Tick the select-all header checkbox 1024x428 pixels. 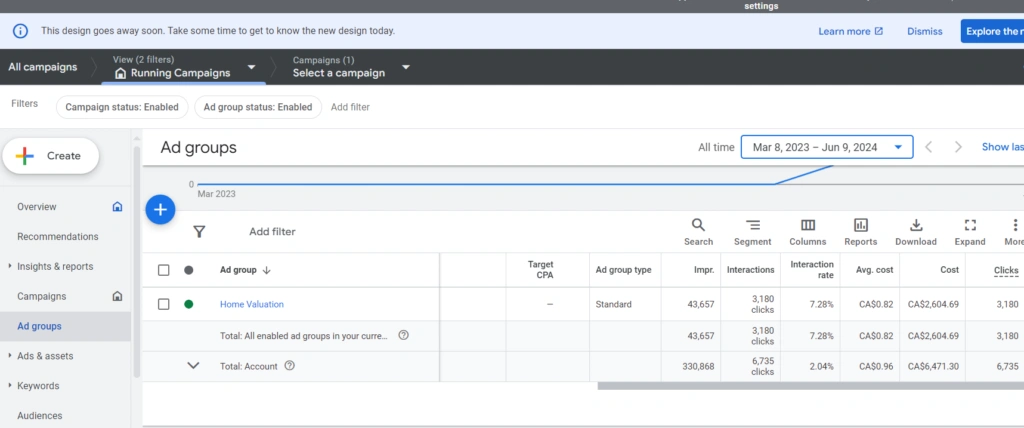(x=164, y=270)
